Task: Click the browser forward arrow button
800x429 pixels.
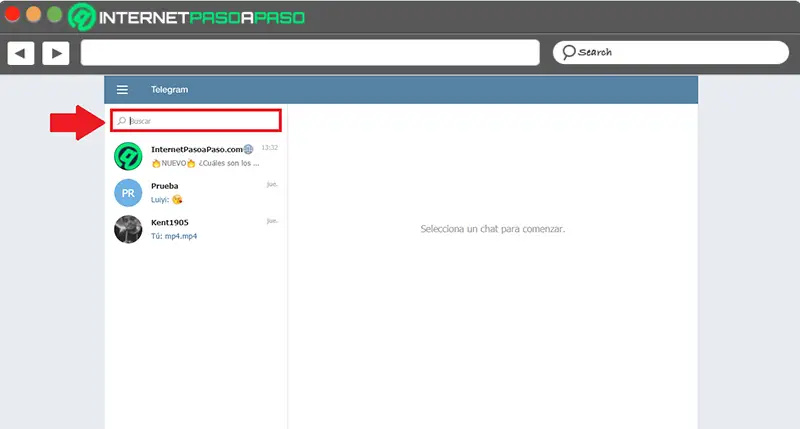Action: click(x=56, y=53)
